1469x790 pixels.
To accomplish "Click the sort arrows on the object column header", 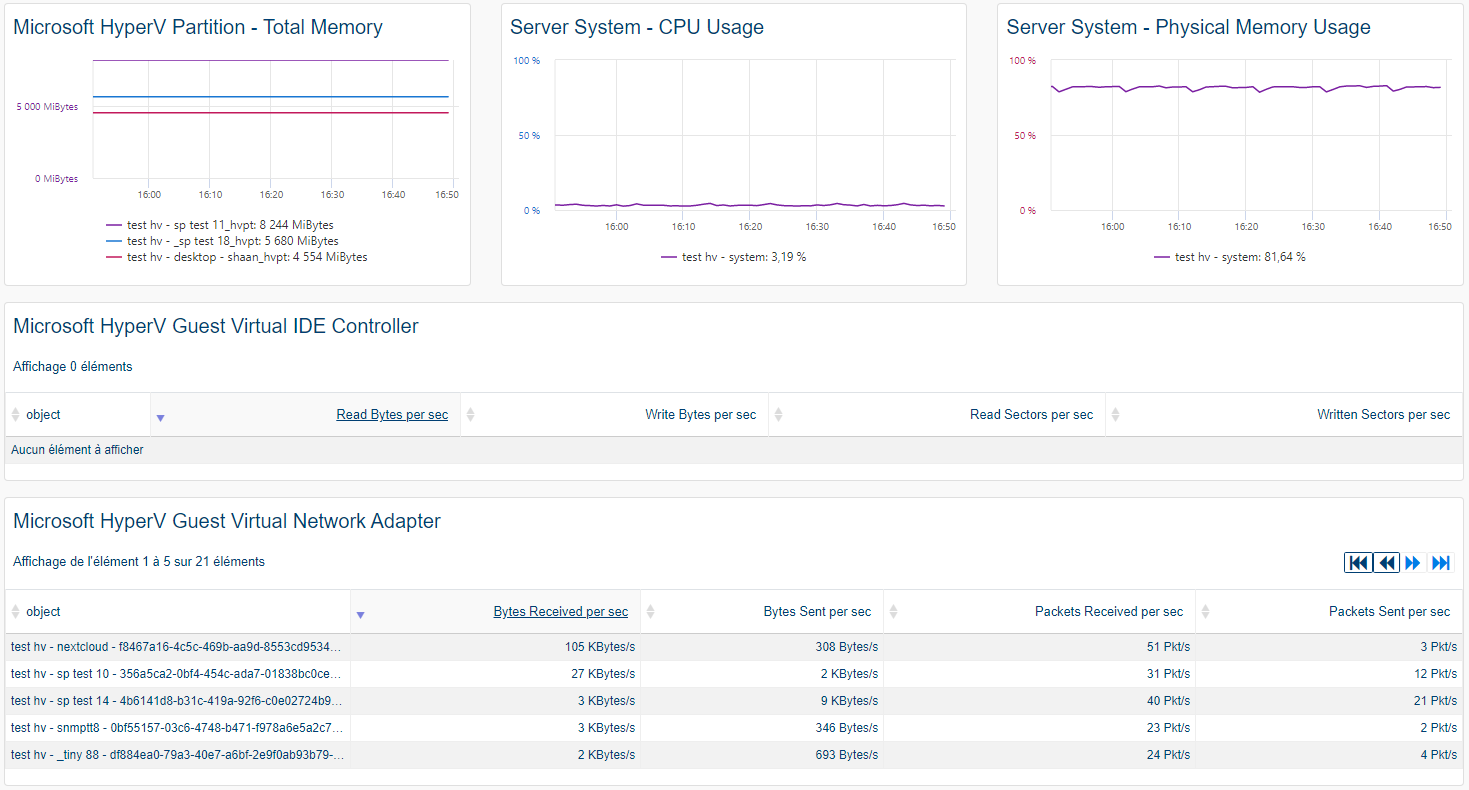I will click(14, 611).
